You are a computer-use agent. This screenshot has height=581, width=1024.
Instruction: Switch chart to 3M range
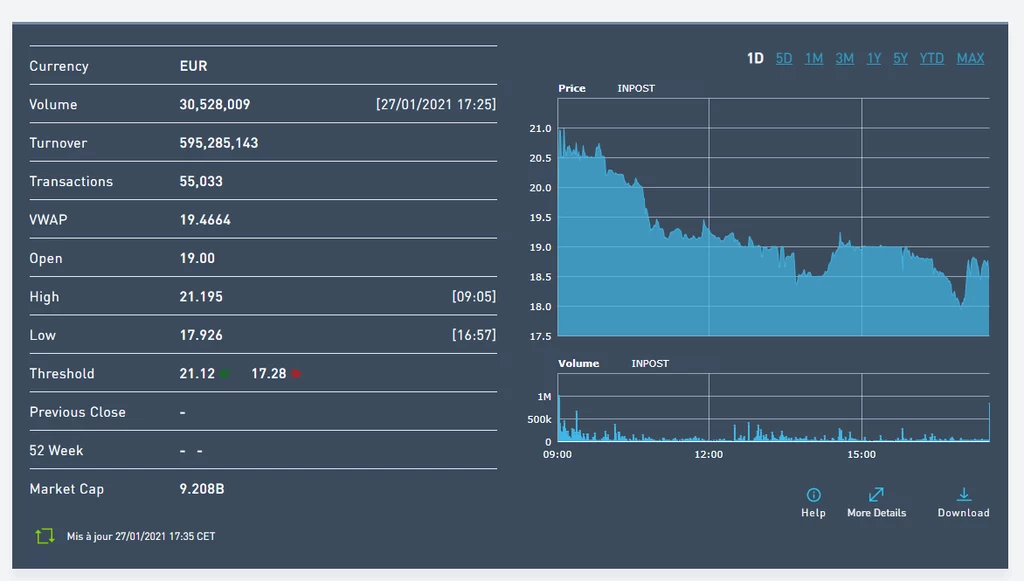coord(844,58)
